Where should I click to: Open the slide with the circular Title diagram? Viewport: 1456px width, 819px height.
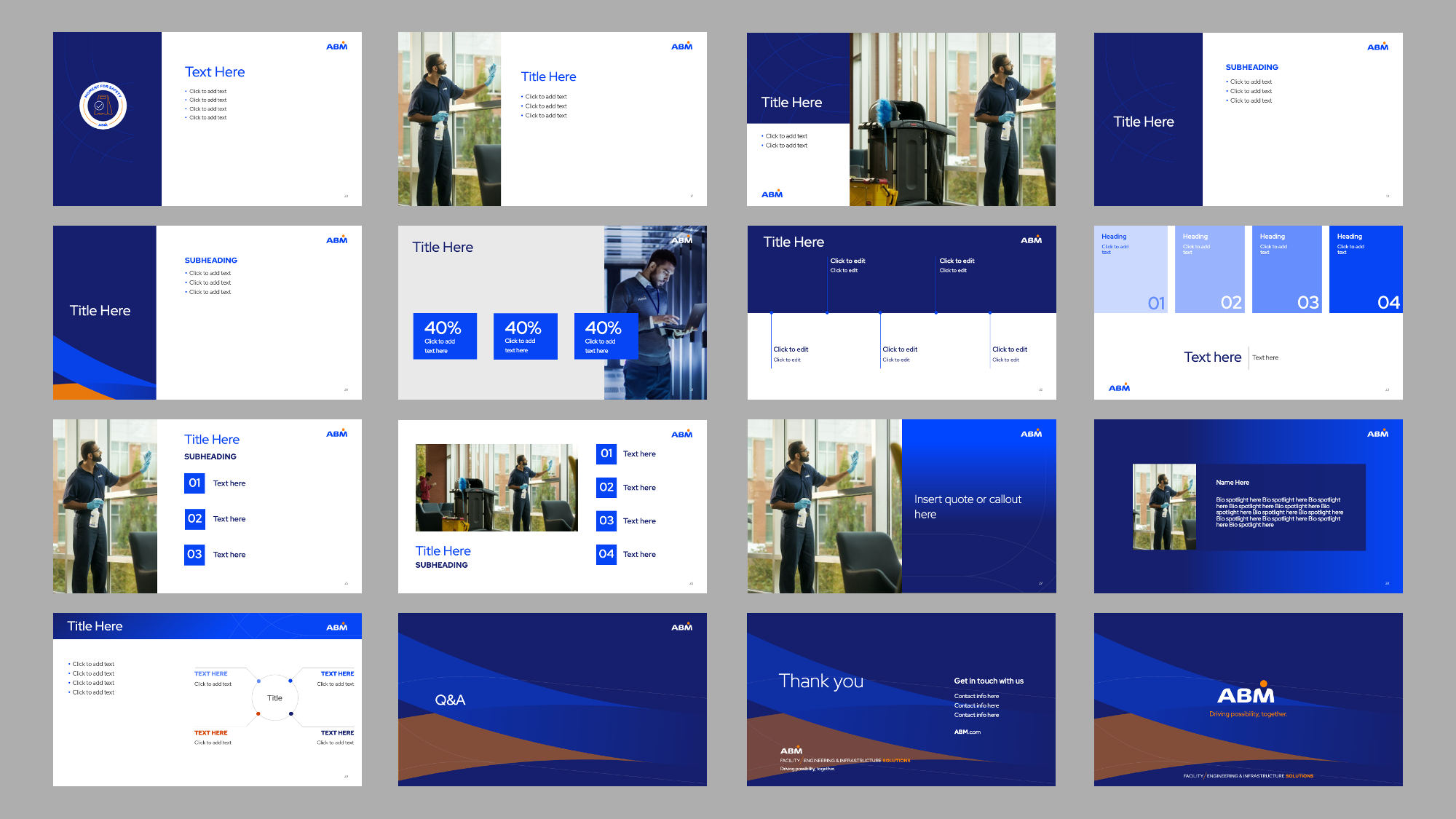click(x=207, y=700)
